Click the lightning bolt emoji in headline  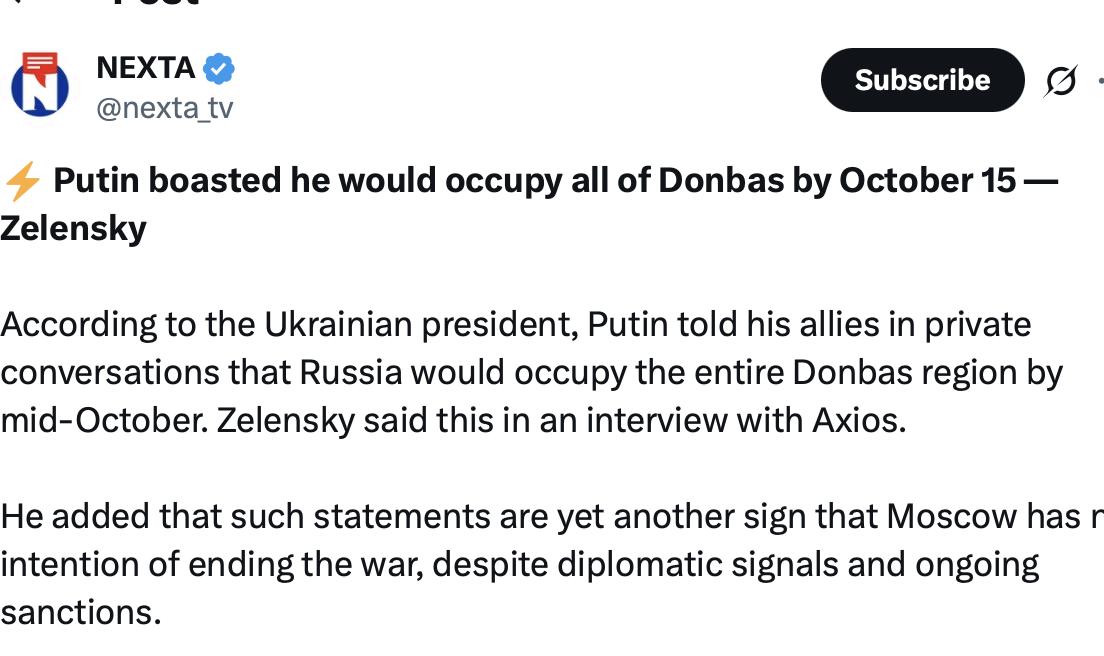22,181
